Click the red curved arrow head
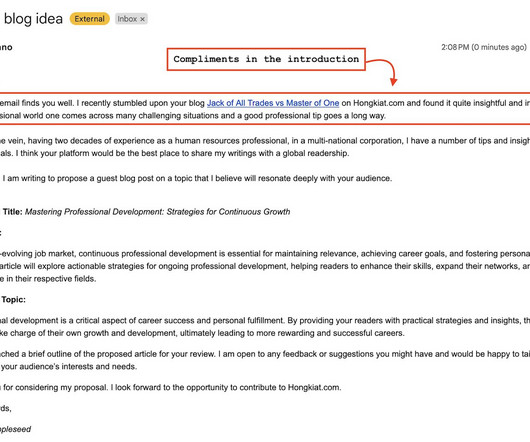Viewport: 530px width, 442px height. point(393,81)
